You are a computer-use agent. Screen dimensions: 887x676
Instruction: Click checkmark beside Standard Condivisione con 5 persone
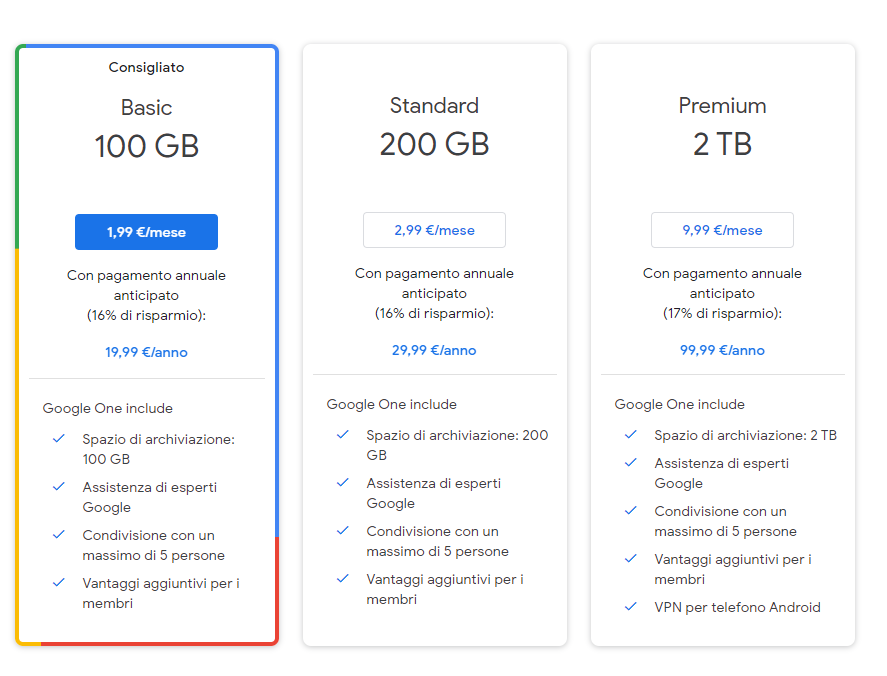[343, 530]
